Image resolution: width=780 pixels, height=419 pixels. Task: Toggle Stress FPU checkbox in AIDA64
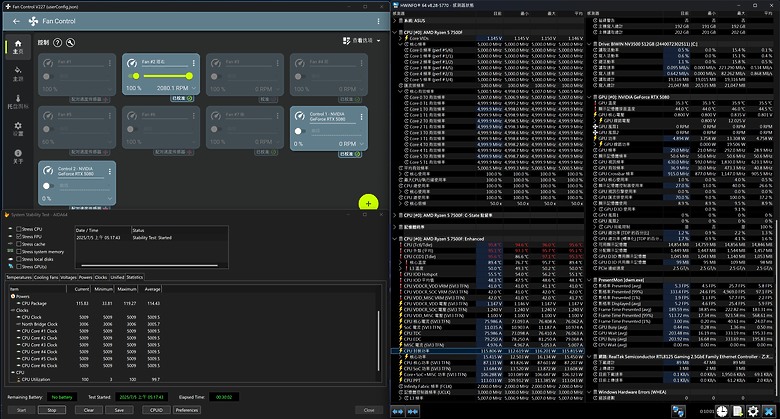point(19,236)
